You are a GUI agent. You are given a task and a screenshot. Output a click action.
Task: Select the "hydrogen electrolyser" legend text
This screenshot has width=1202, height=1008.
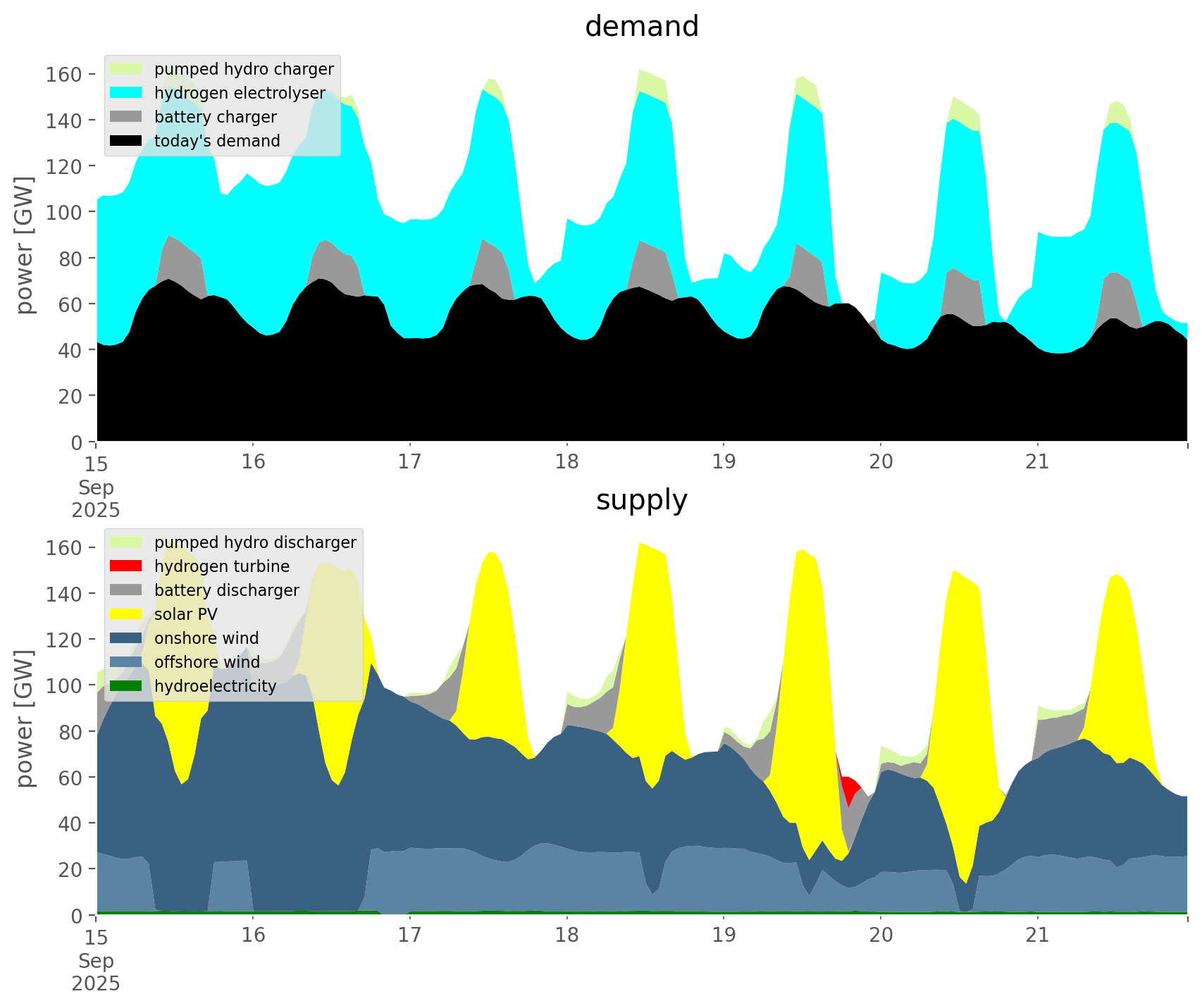(x=240, y=93)
